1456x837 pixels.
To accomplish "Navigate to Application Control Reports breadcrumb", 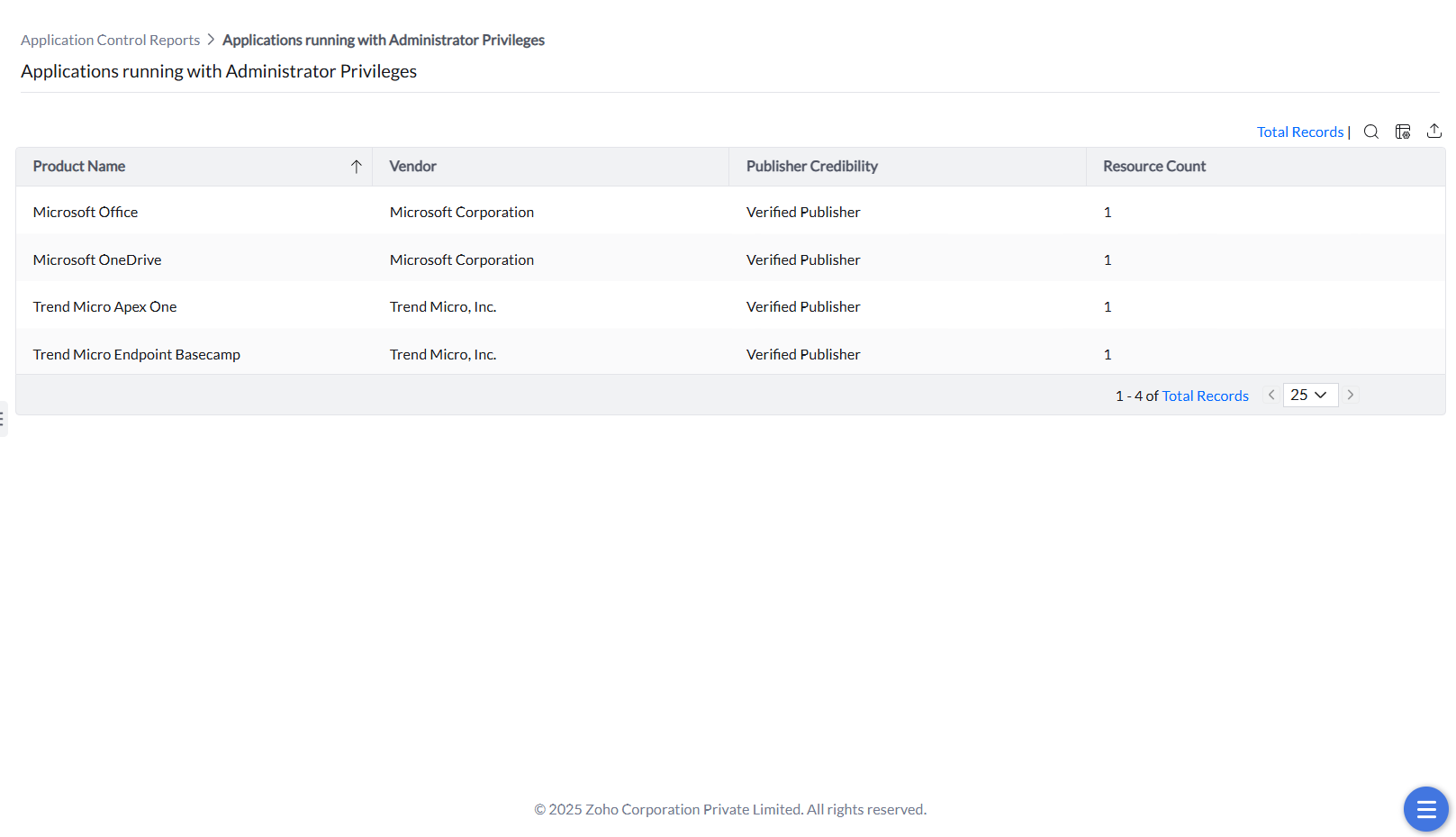I will pyautogui.click(x=111, y=40).
